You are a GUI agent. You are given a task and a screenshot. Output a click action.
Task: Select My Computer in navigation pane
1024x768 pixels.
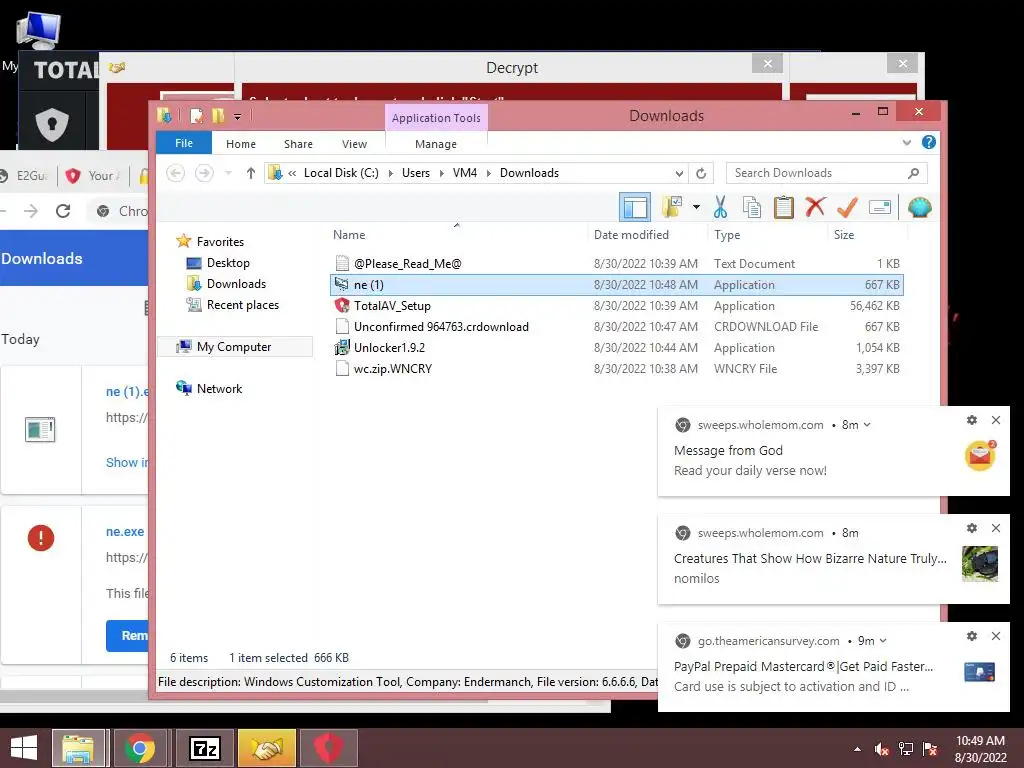click(x=234, y=346)
